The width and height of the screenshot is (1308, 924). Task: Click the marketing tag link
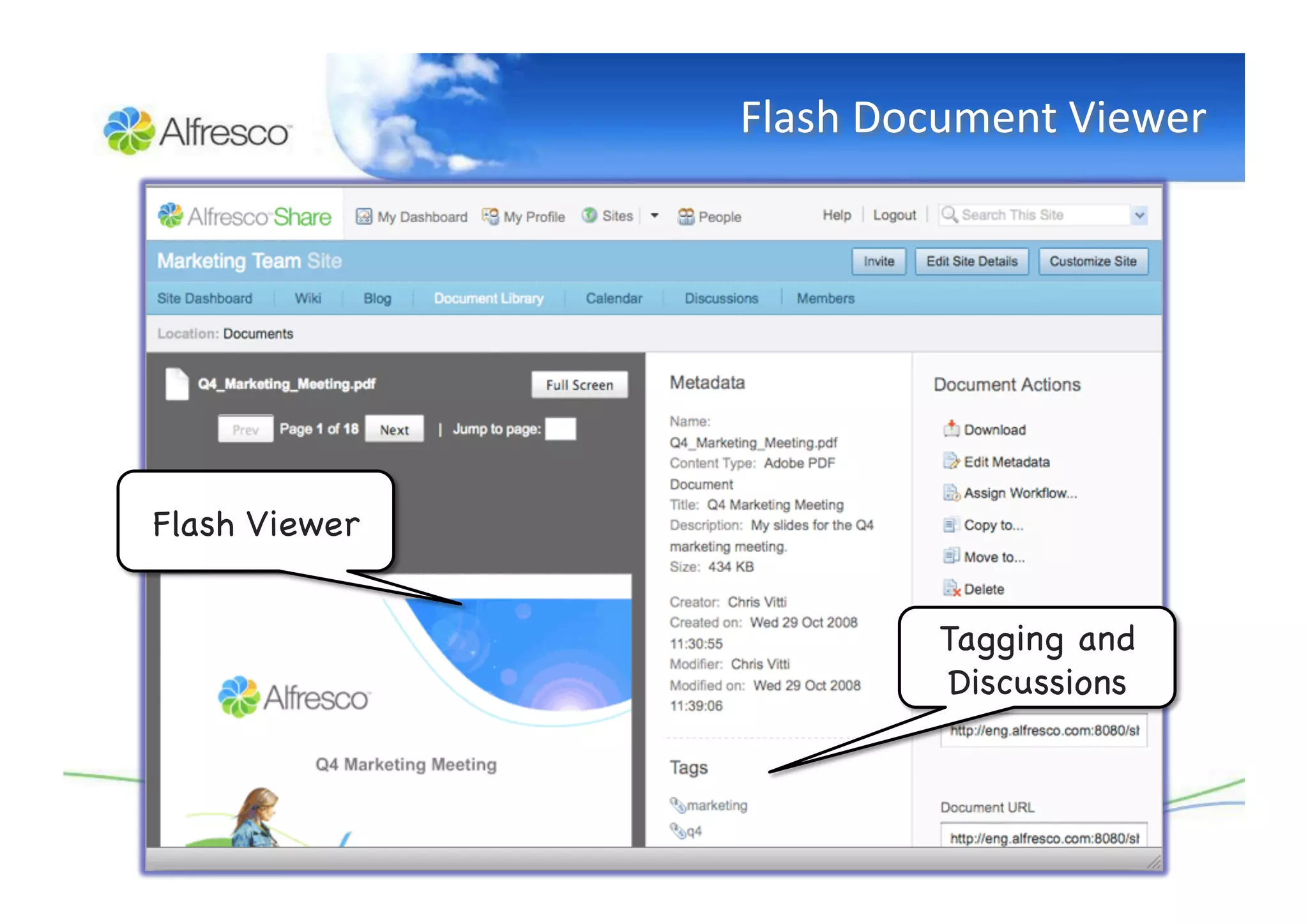tap(717, 805)
